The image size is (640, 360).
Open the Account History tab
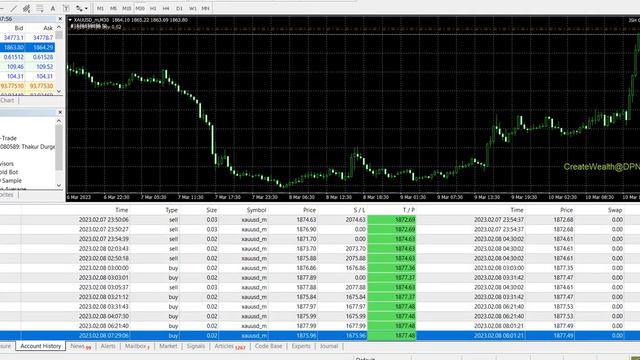point(40,346)
